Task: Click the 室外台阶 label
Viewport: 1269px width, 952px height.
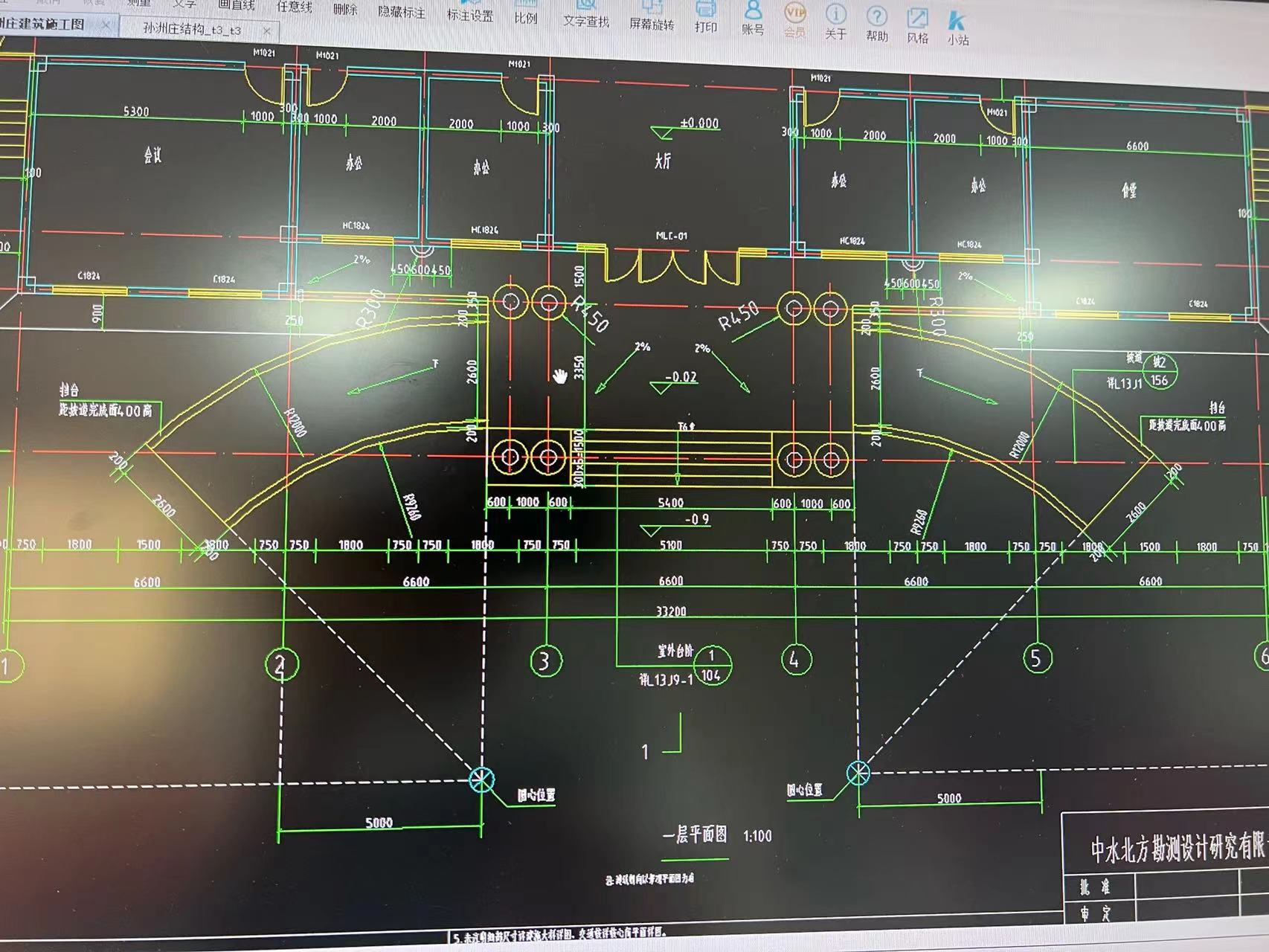Action: tap(675, 652)
